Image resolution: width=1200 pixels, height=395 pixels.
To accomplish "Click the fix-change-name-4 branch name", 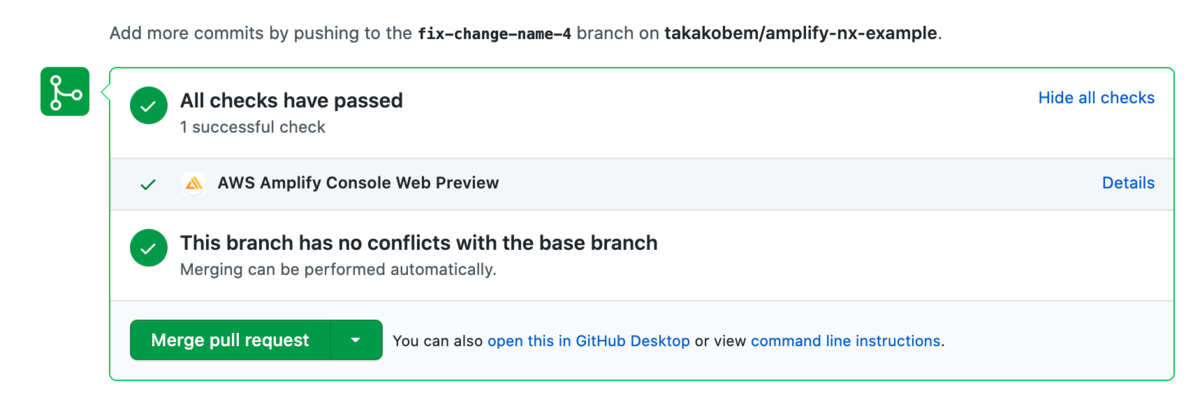I will pyautogui.click(x=495, y=33).
